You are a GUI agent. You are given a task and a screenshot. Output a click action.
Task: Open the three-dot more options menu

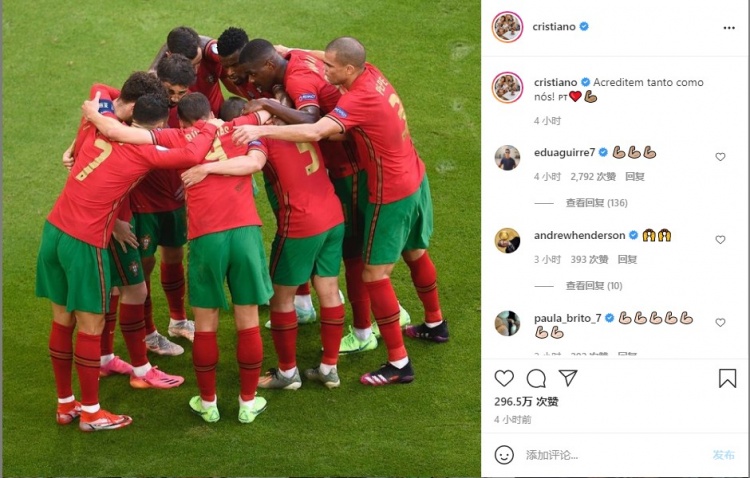pyautogui.click(x=729, y=28)
